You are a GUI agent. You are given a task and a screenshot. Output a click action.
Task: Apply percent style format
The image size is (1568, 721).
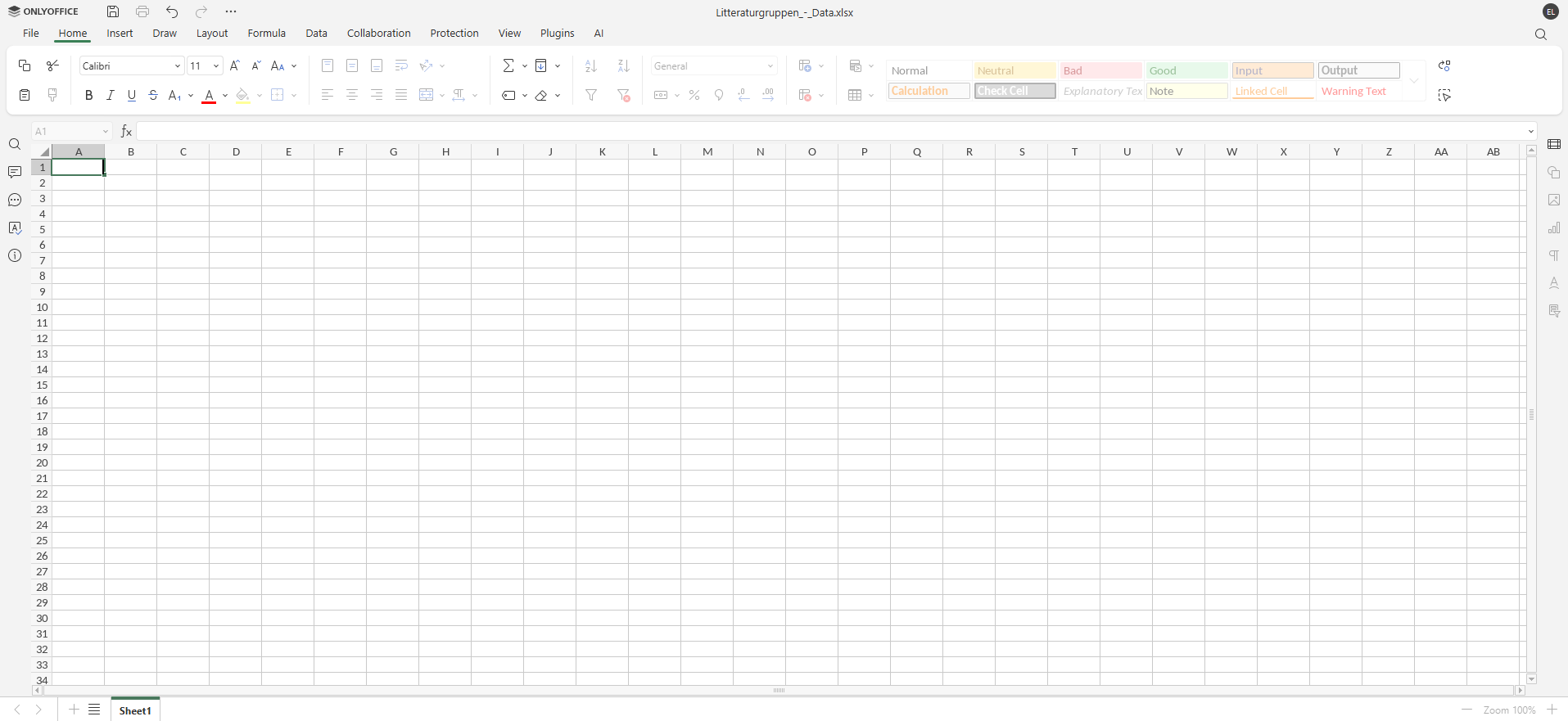pyautogui.click(x=694, y=95)
